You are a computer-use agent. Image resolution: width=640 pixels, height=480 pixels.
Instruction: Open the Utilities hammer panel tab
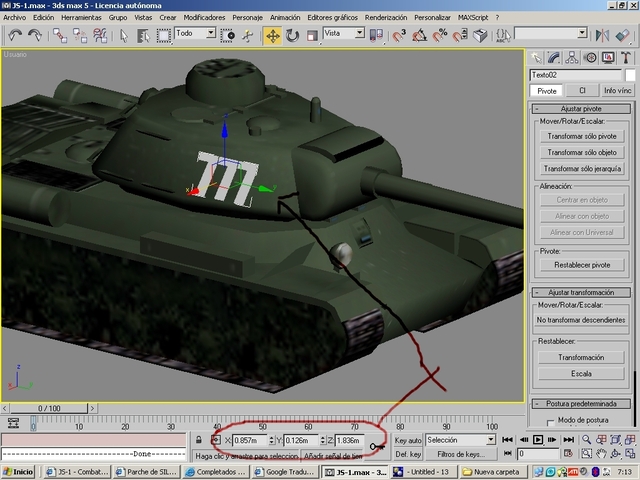pos(626,58)
